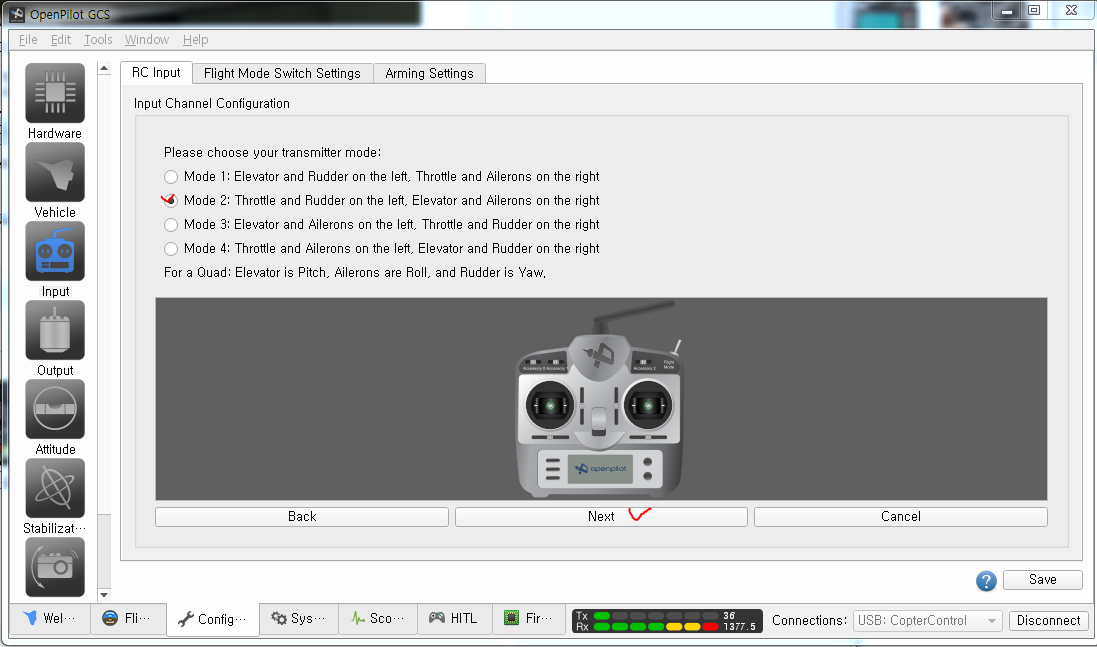This screenshot has width=1097, height=647.
Task: Open the Output motor section
Action: click(x=55, y=330)
